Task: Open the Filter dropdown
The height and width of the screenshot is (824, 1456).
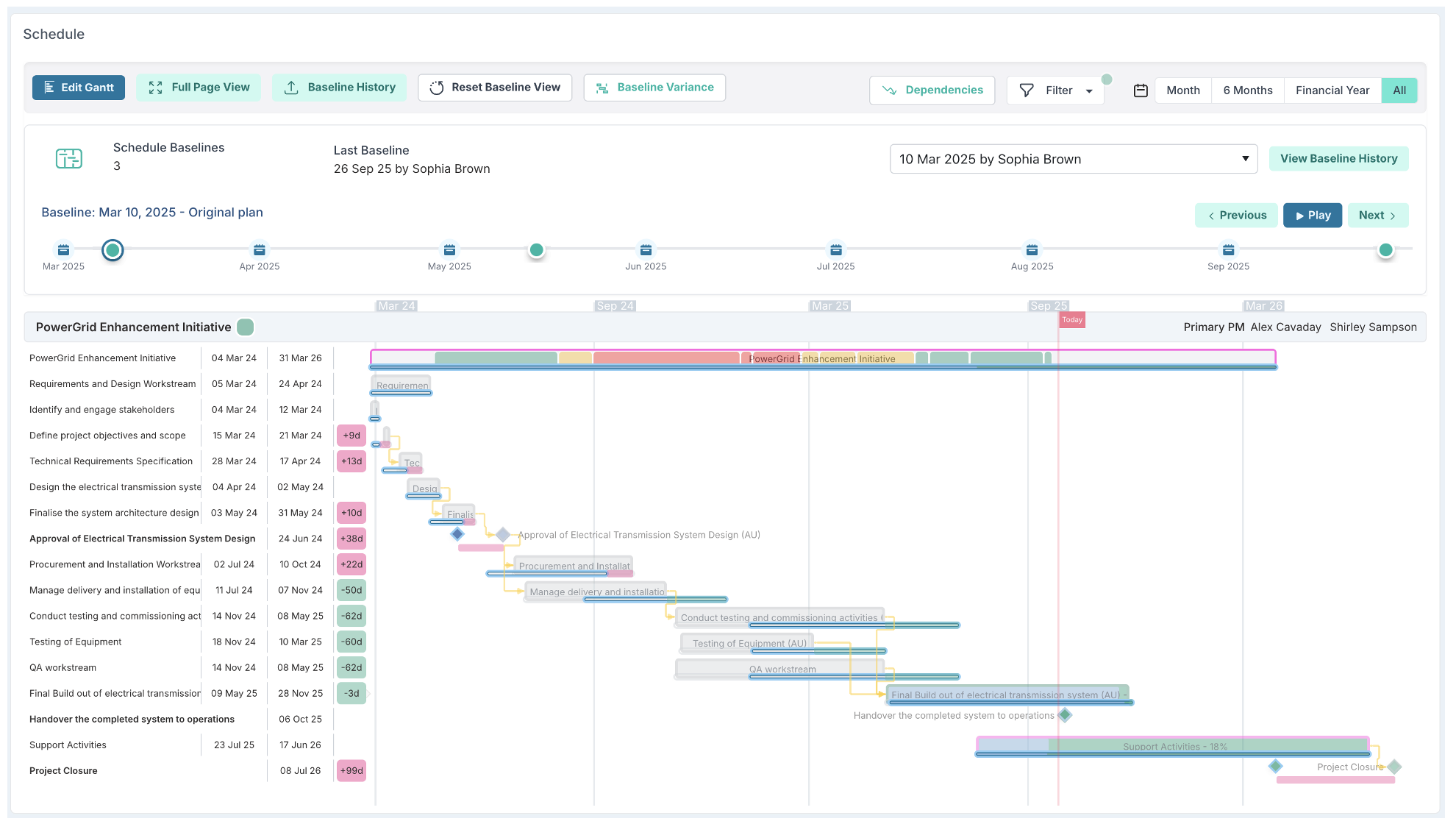Action: tap(1056, 90)
